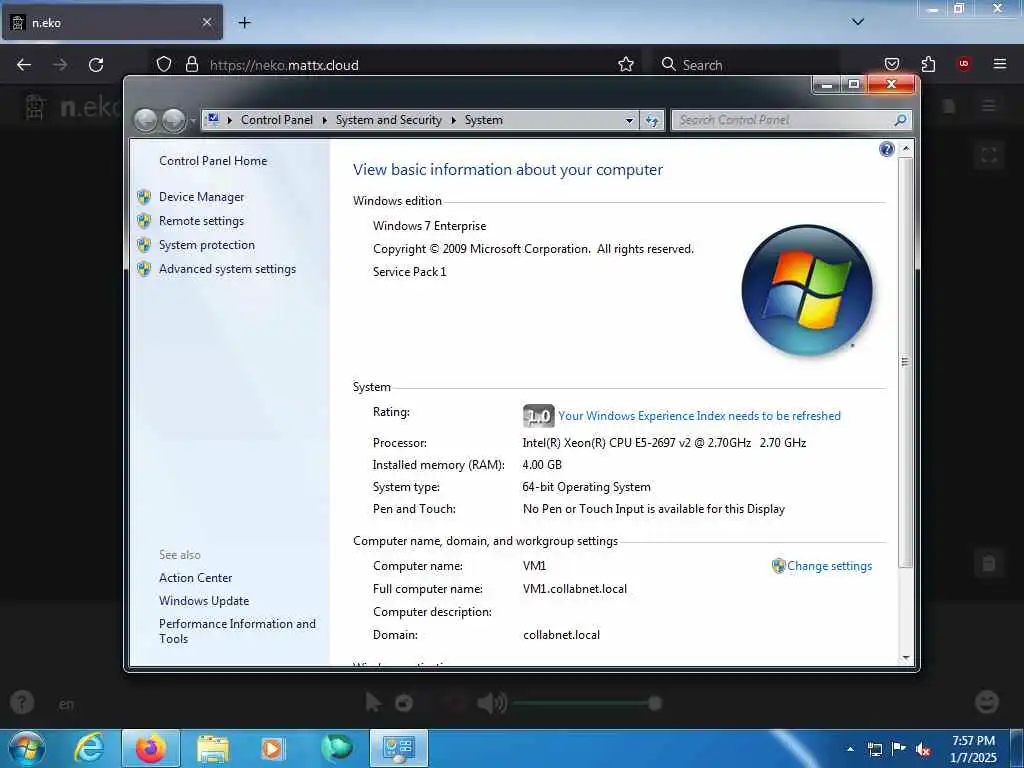Open the Windows Start orb

coord(26,748)
